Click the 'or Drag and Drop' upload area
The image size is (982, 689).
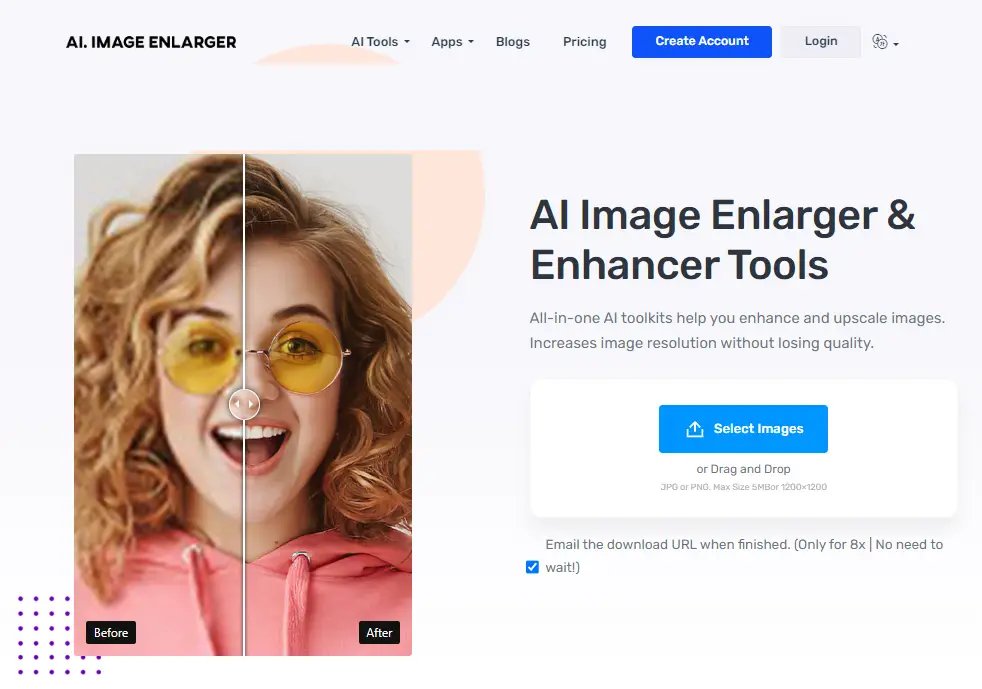[x=742, y=468]
